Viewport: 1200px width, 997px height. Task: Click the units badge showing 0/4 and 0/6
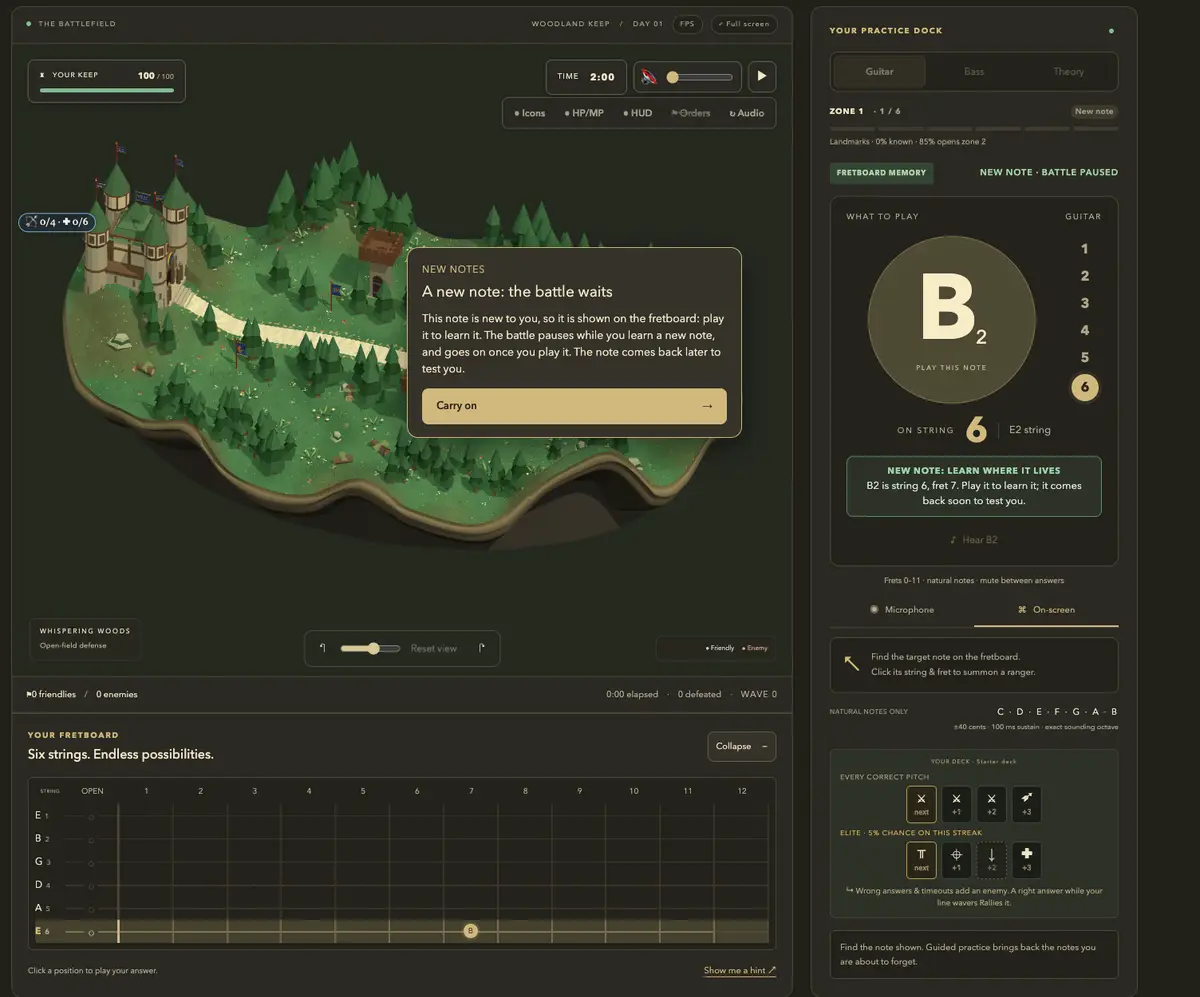[57, 222]
